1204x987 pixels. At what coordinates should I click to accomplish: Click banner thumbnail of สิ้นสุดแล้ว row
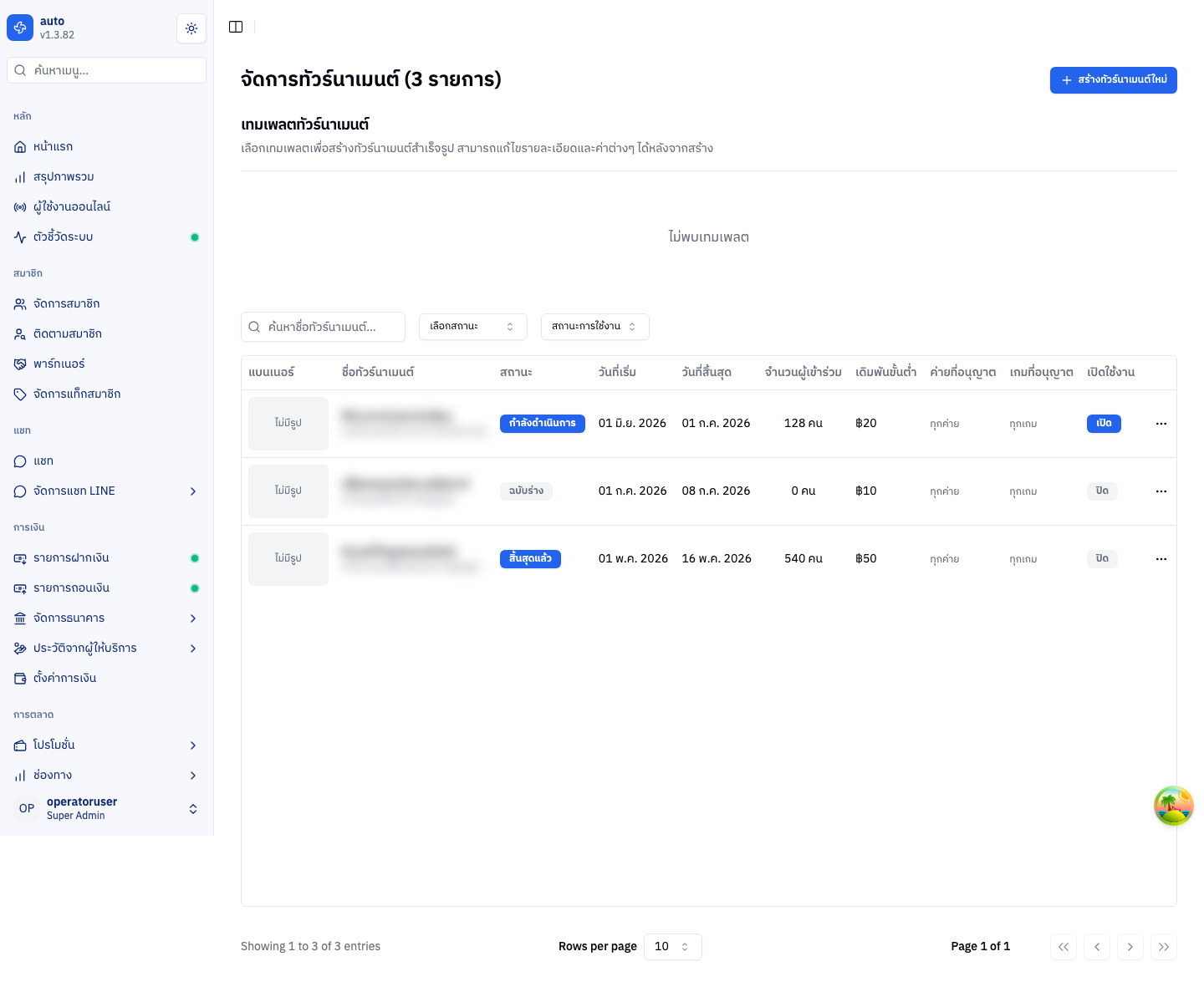(x=288, y=559)
